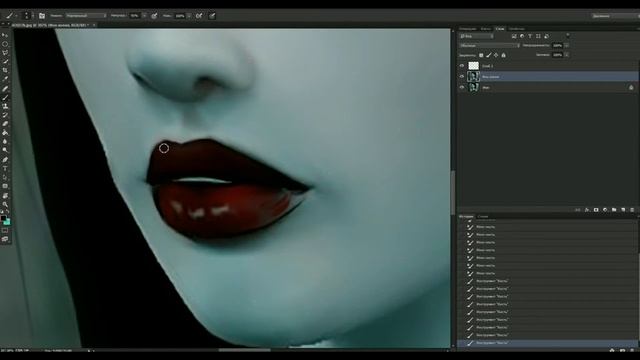The image size is (640, 360).
Task: Select the Paint Bucket tool
Action: [x=5, y=133]
